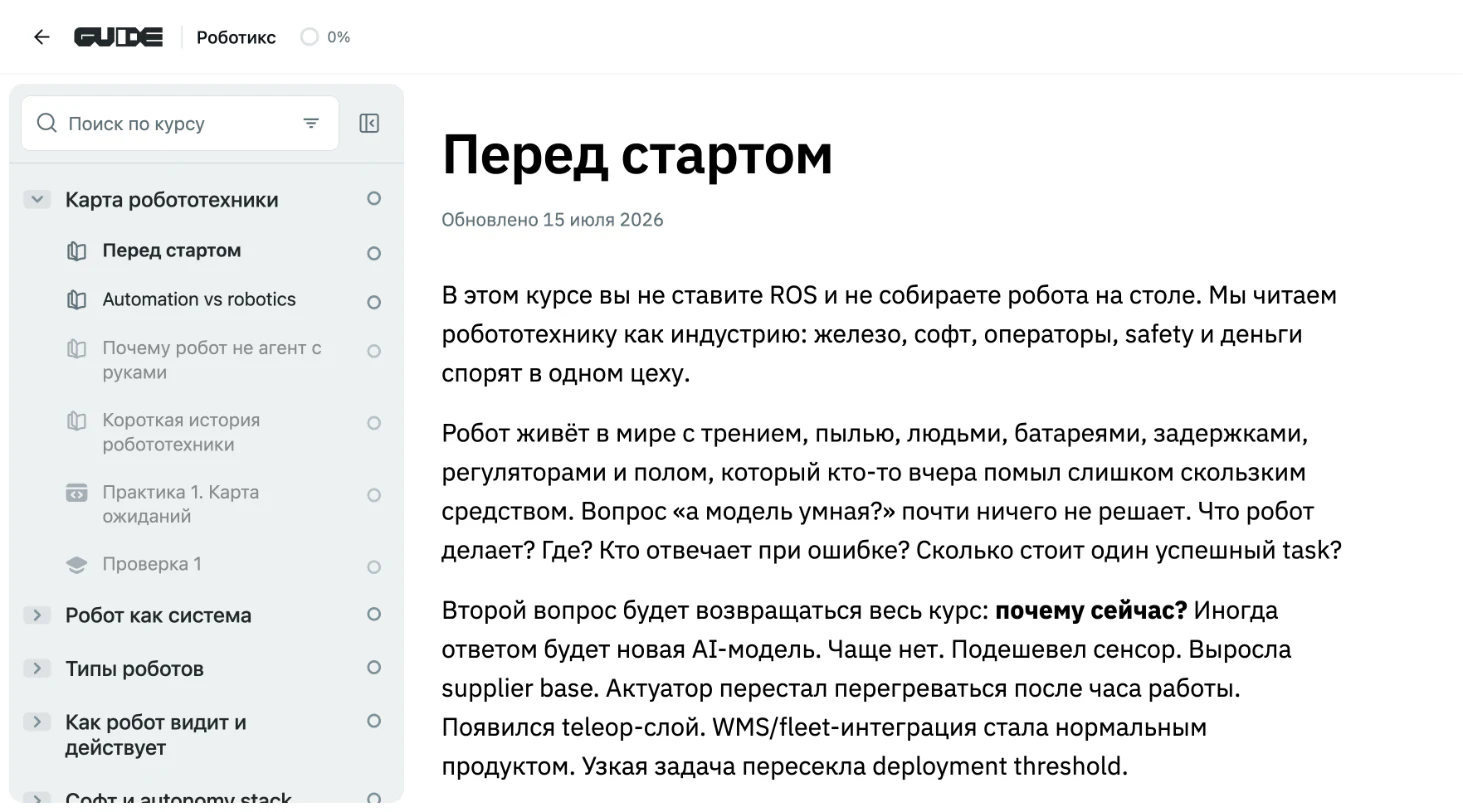Click the Обновлено 15 июля 2026 date
The height and width of the screenshot is (812, 1463).
(552, 220)
